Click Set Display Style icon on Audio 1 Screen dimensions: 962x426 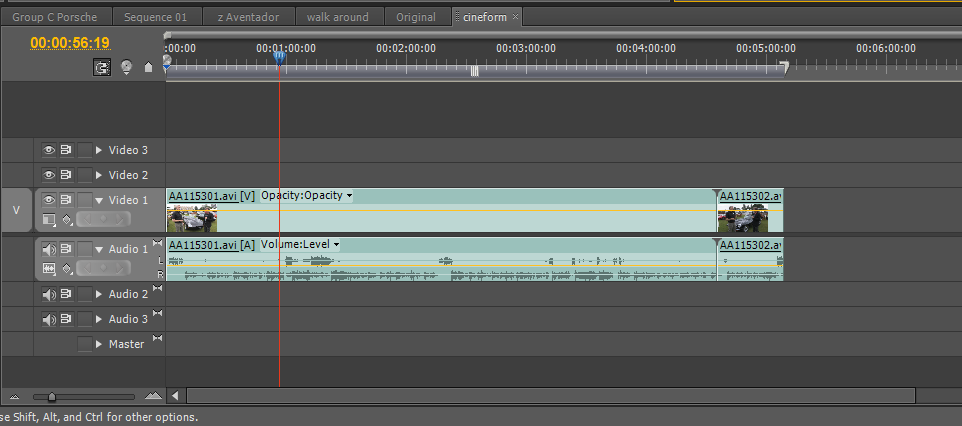click(x=49, y=268)
